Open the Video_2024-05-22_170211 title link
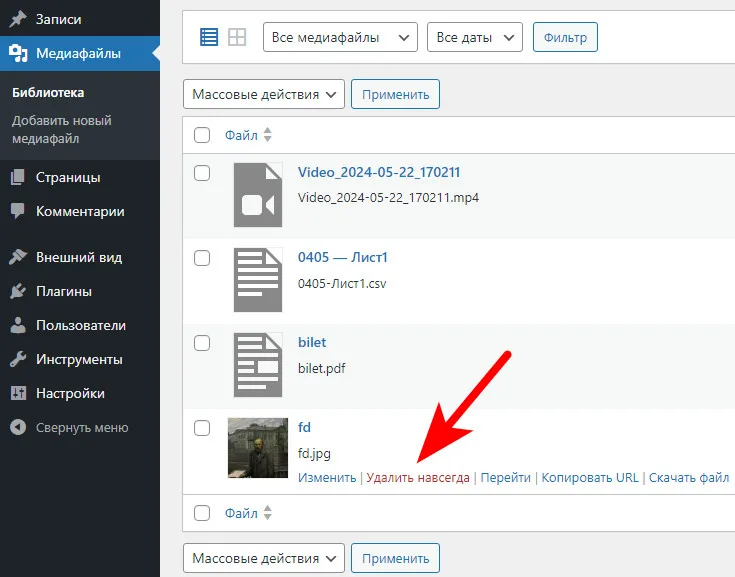This screenshot has height=577, width=735. click(x=379, y=172)
